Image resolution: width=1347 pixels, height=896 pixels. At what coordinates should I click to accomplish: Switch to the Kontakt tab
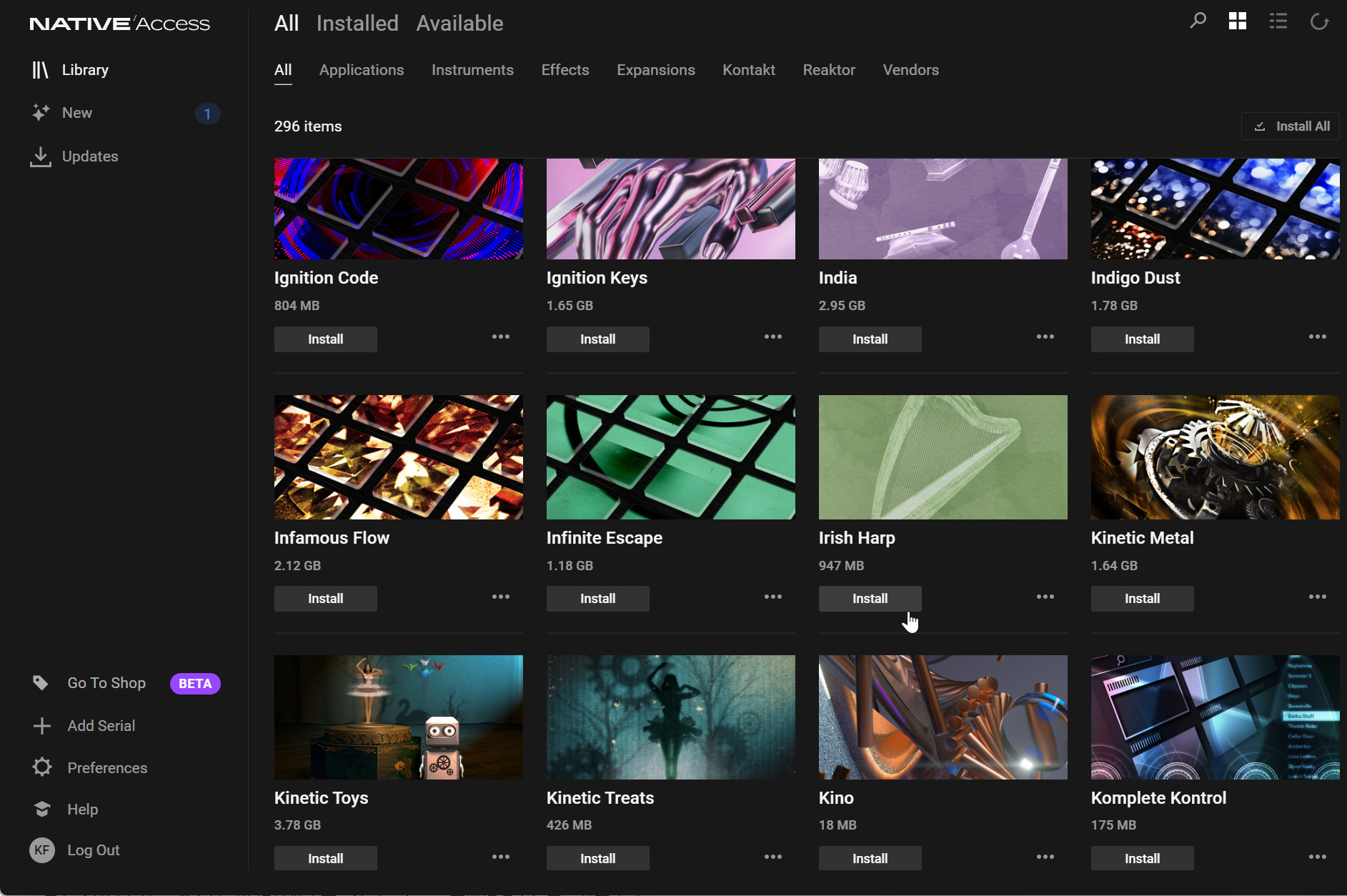click(x=749, y=70)
